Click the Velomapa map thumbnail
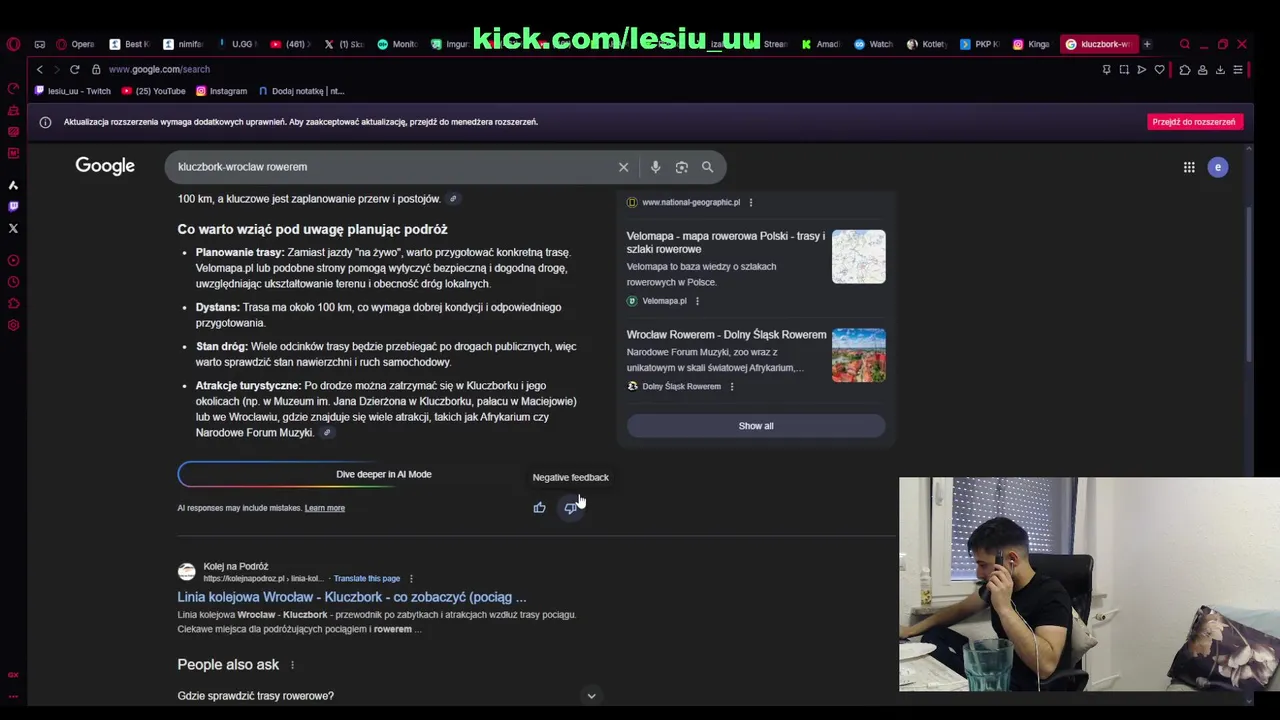 (859, 257)
